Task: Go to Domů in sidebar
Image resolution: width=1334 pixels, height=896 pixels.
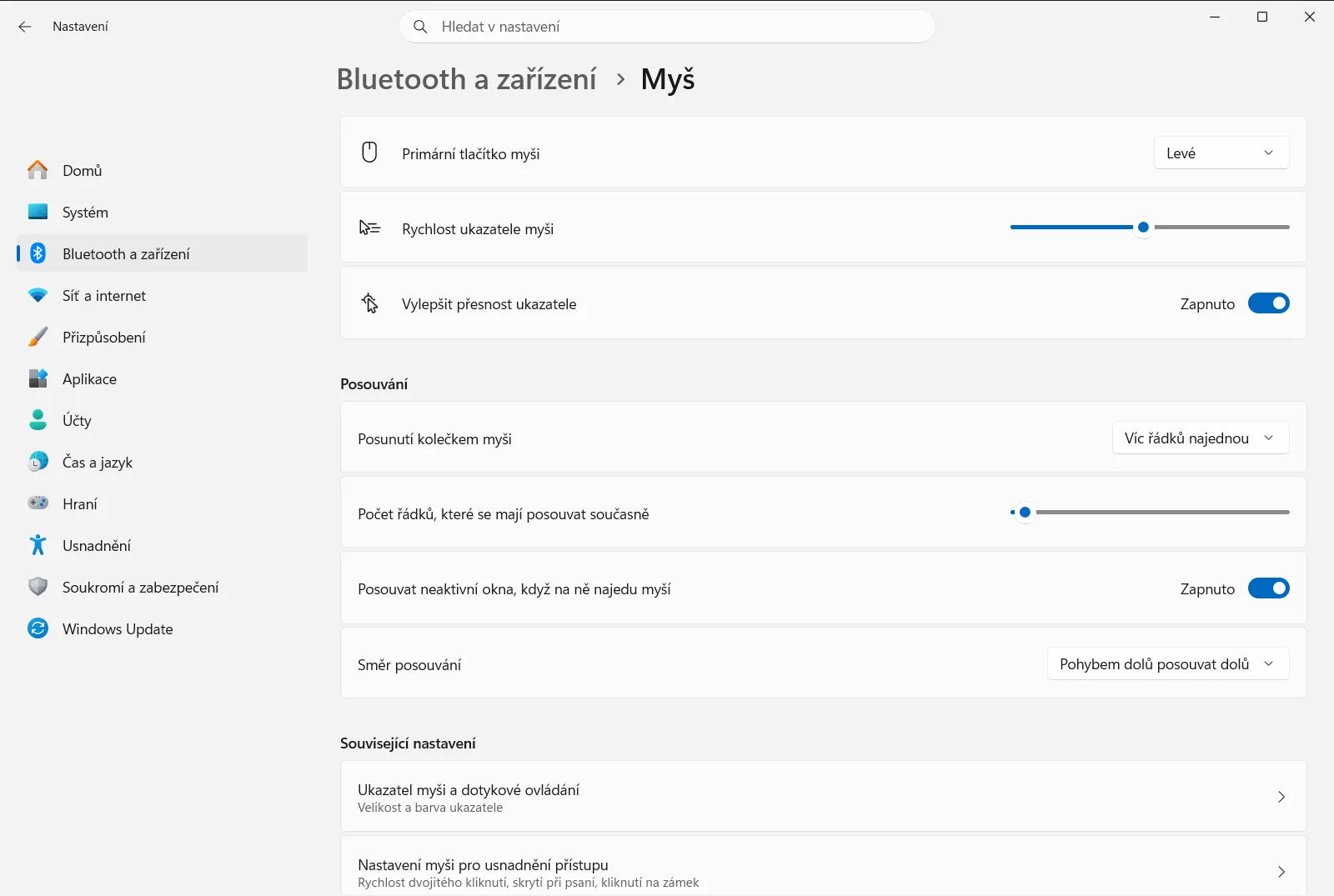Action: [162, 170]
